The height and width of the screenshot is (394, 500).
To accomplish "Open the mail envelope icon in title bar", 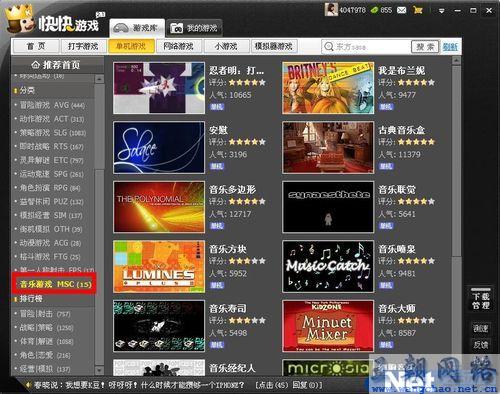I will [401, 10].
